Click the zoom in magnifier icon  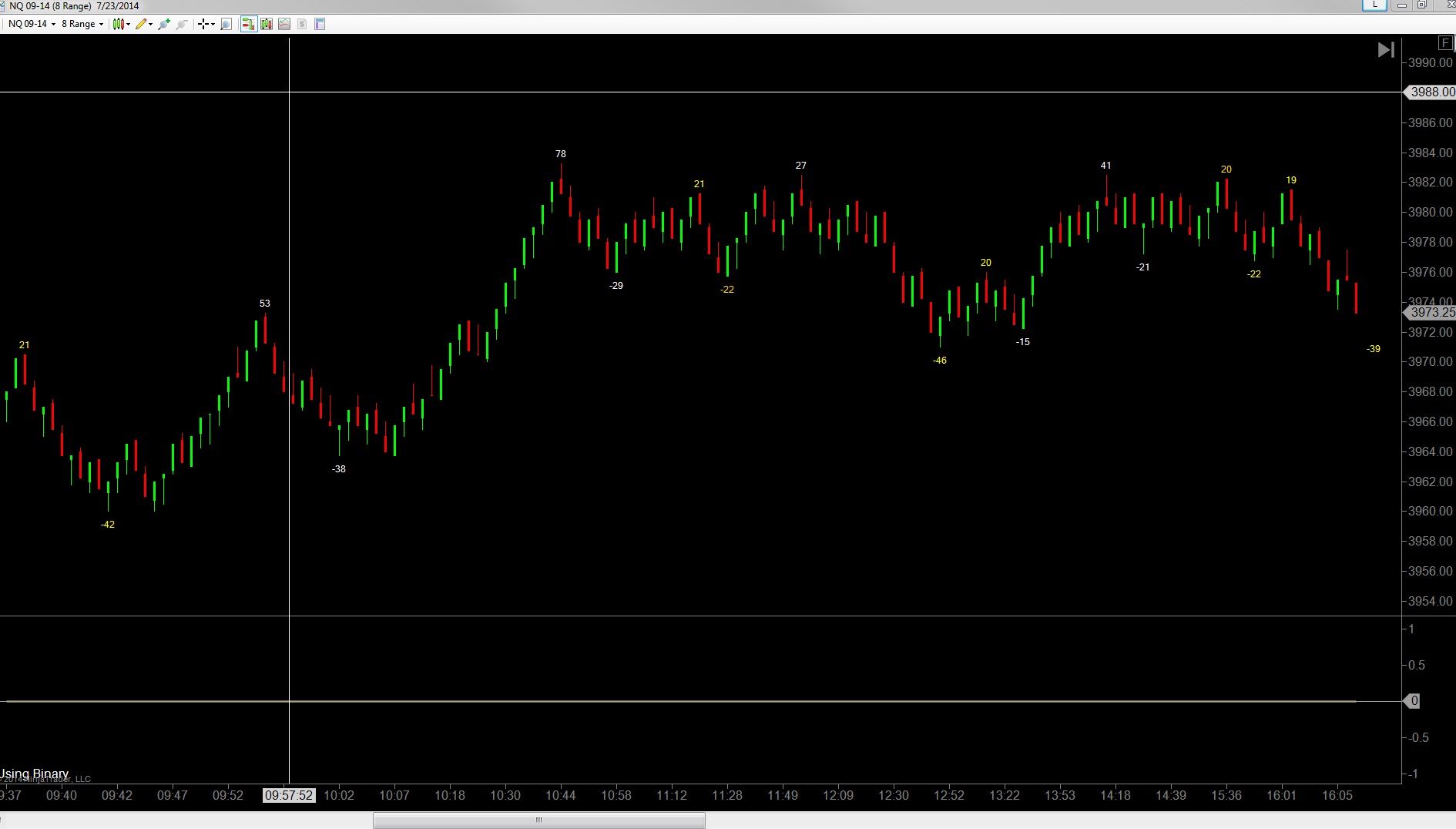coord(163,24)
